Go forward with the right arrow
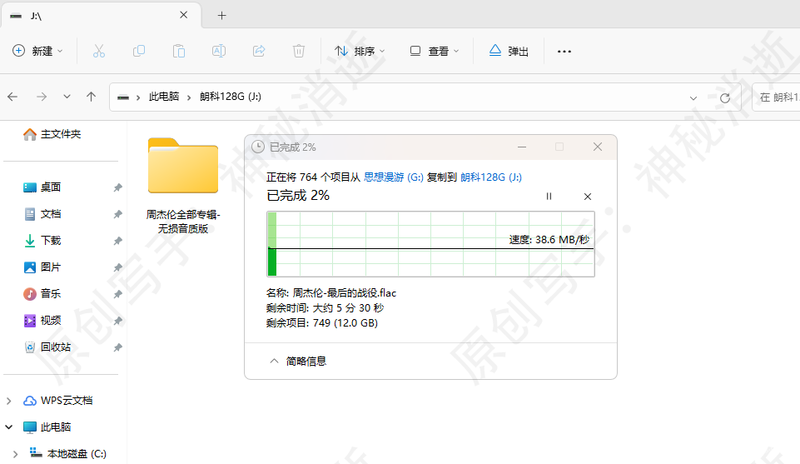The height and width of the screenshot is (464, 800). click(41, 96)
